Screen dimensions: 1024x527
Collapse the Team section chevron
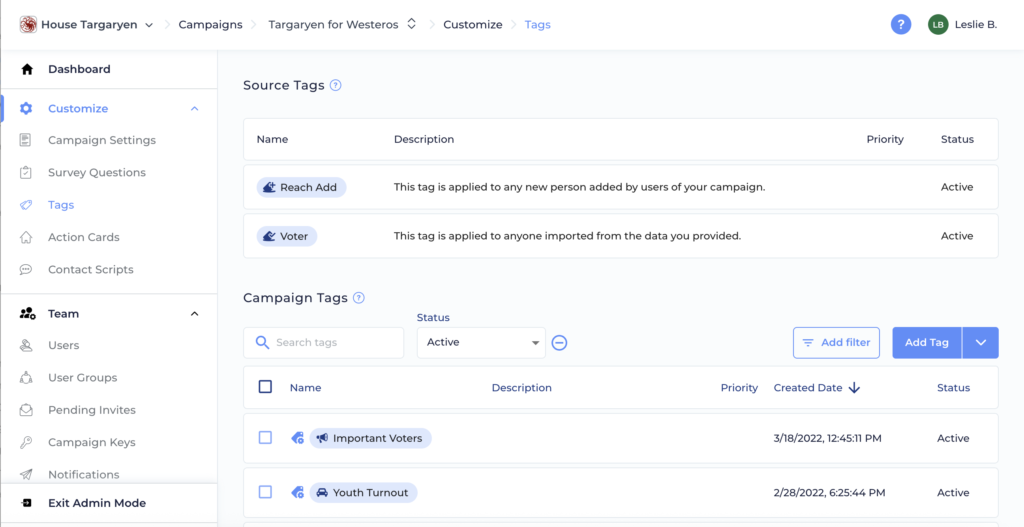point(194,314)
